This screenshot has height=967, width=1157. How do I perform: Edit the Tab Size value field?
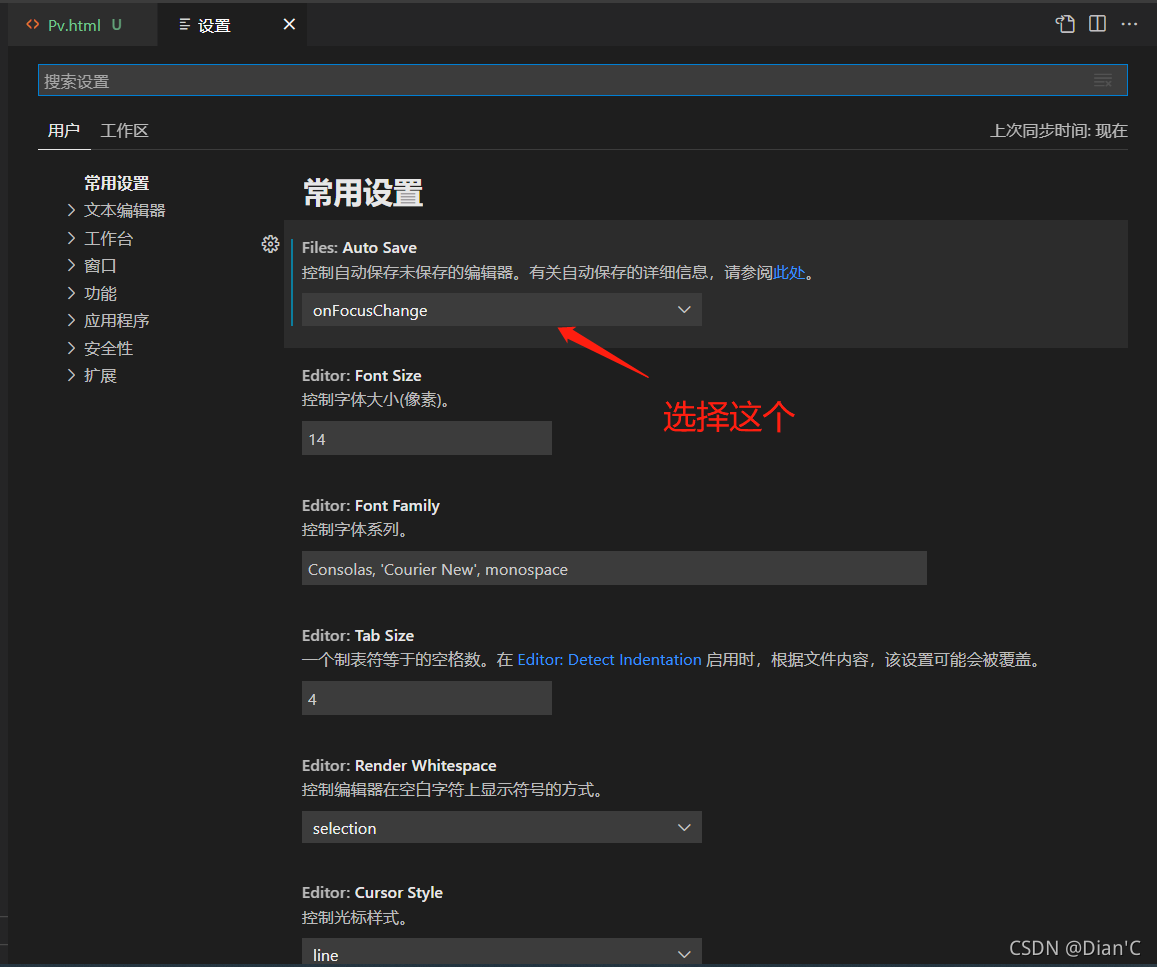[x=426, y=698]
